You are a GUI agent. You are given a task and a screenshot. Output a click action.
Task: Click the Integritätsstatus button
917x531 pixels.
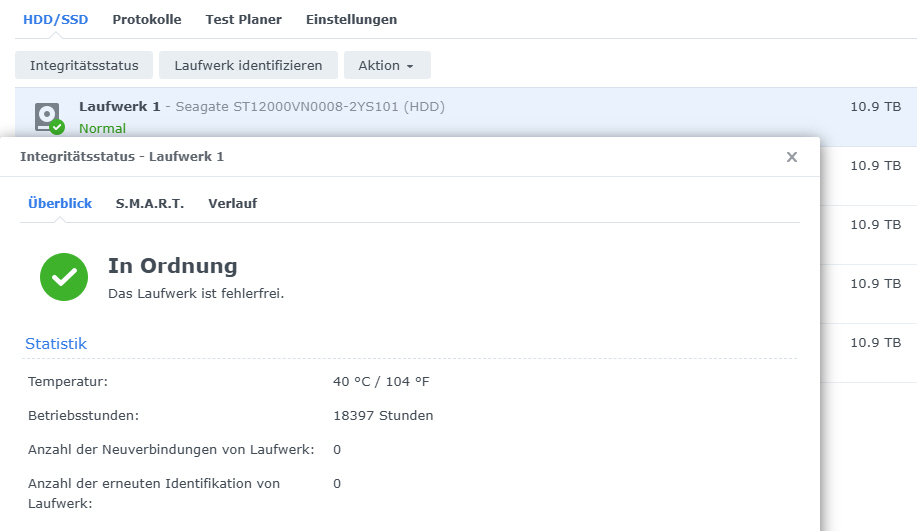pyautogui.click(x=84, y=66)
